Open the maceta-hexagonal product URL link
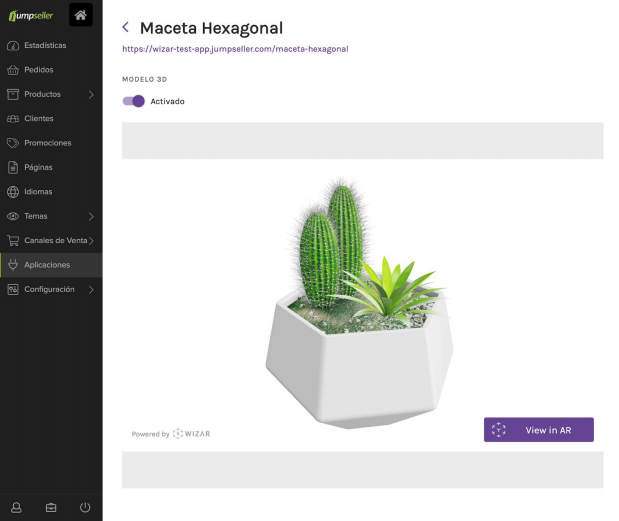Screen dimensions: 619x521 (235, 49)
